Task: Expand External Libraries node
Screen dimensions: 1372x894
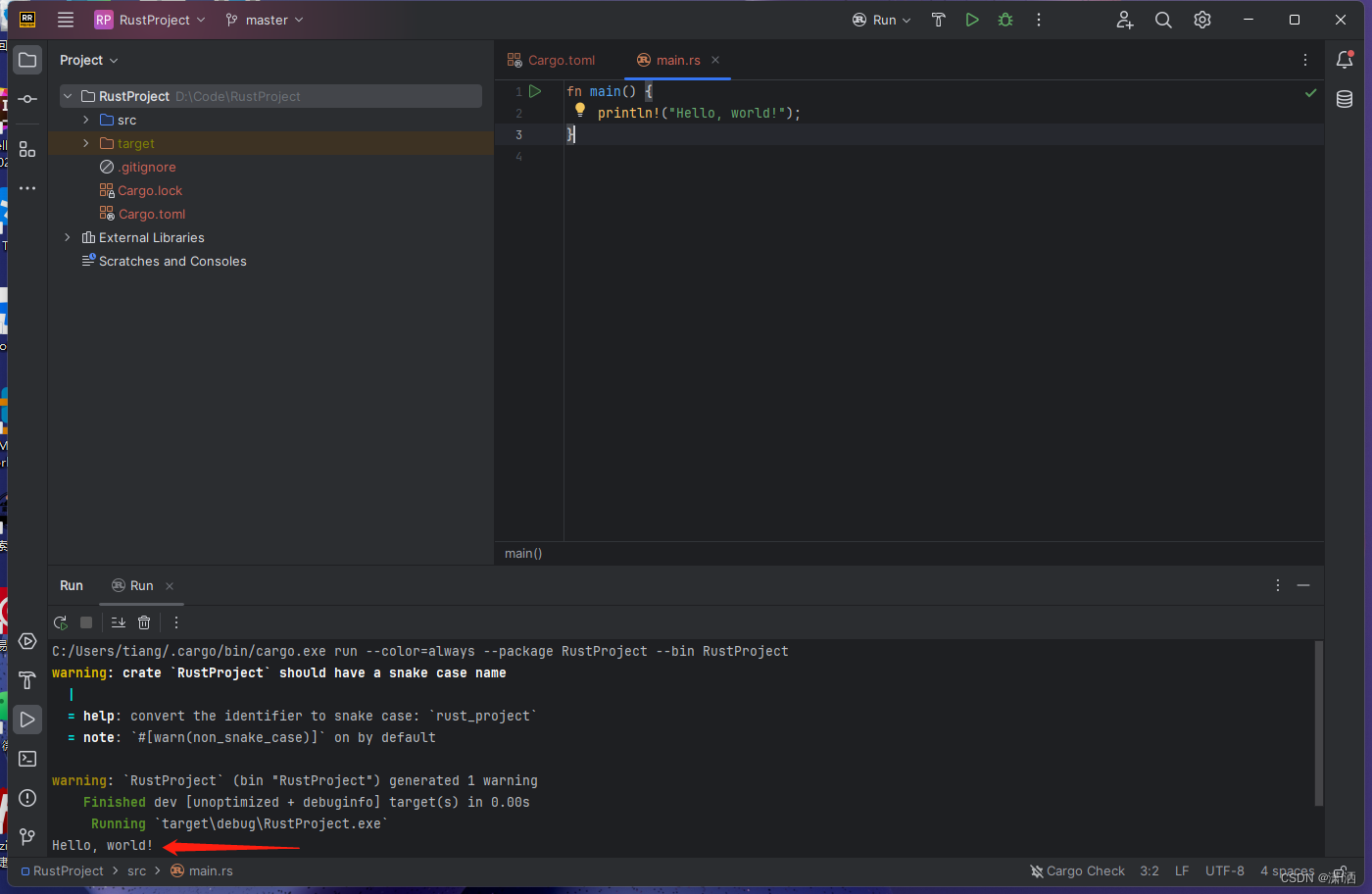Action: point(68,237)
